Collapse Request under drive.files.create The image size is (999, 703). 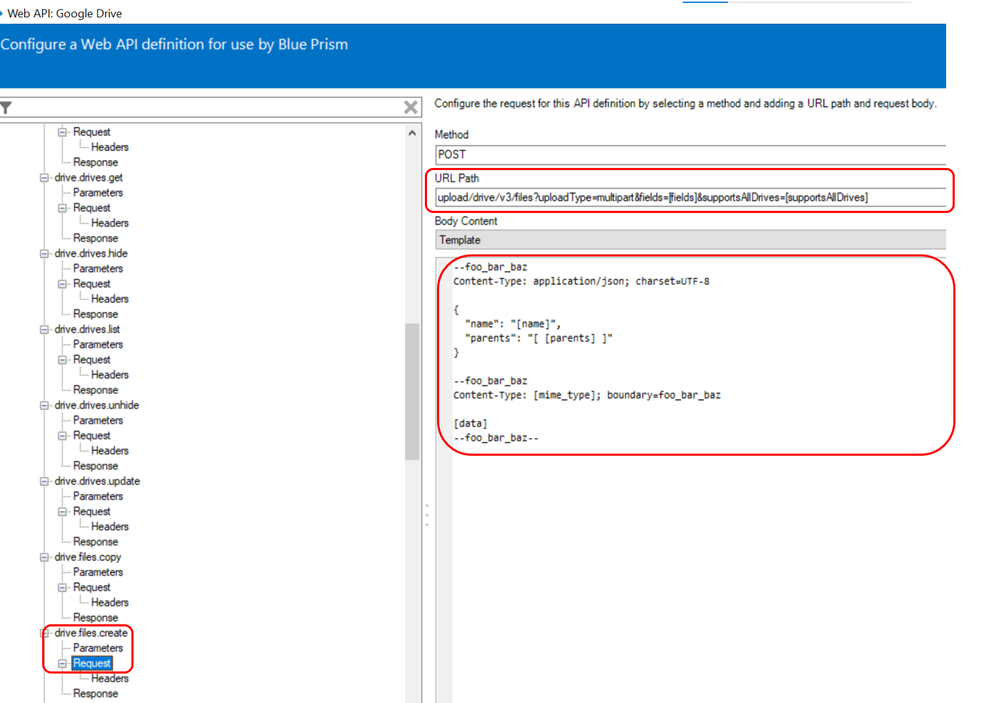pos(62,663)
